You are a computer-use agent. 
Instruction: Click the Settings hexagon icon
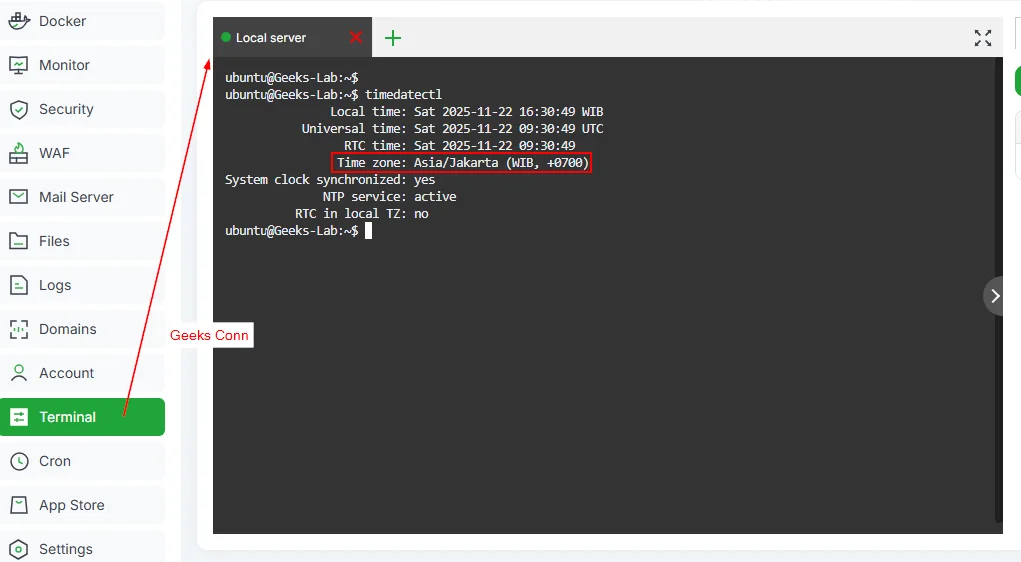click(19, 549)
